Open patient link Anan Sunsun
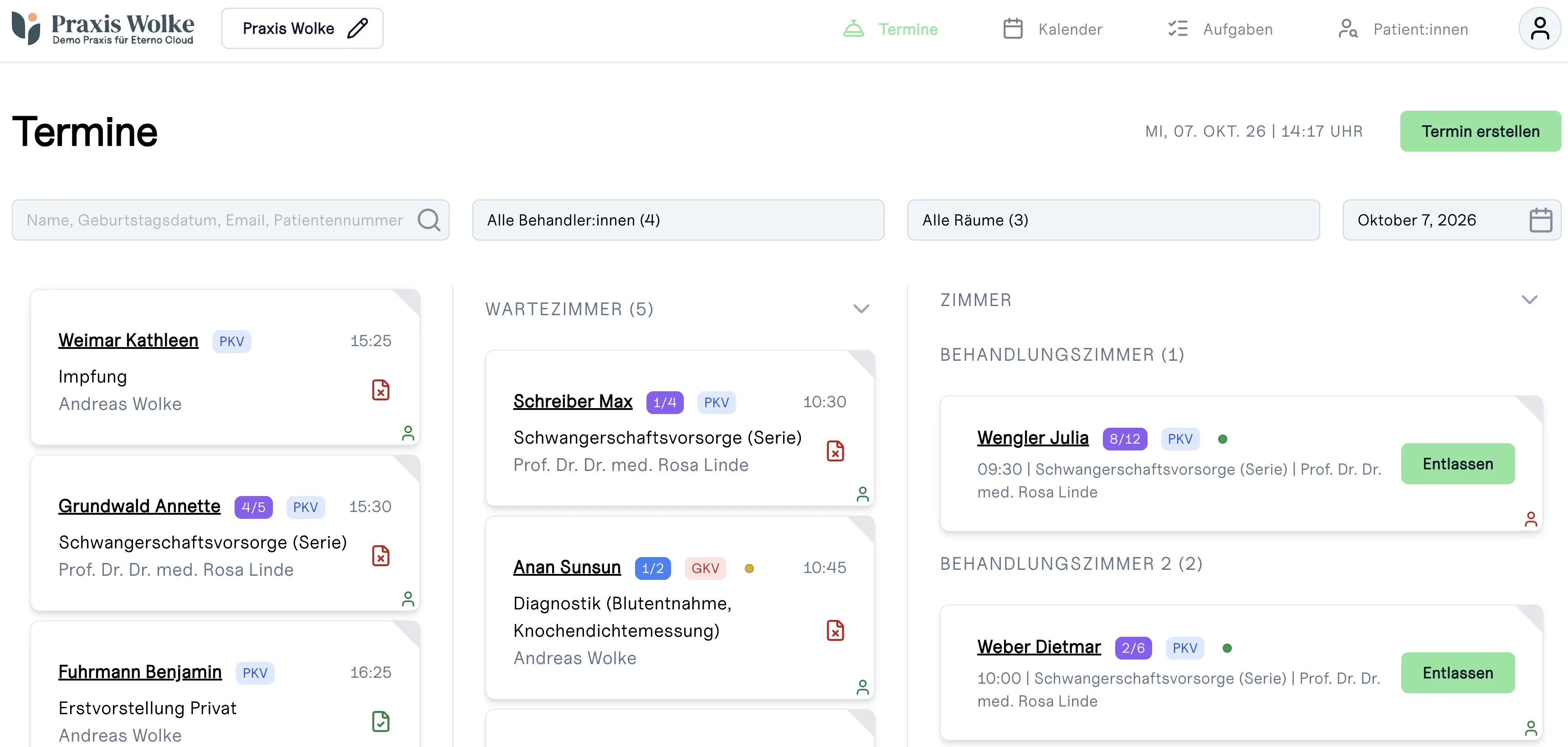Screen dimensions: 1568x747 point(567,567)
